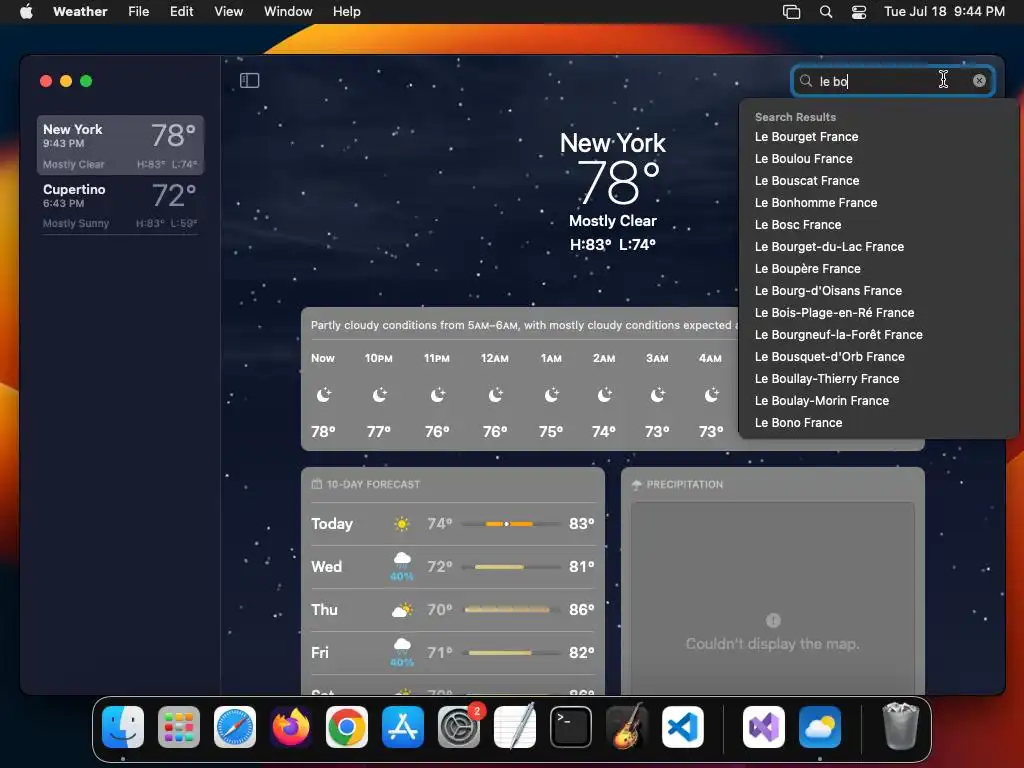
Task: Open Firefox from the Dock
Action: (291, 727)
